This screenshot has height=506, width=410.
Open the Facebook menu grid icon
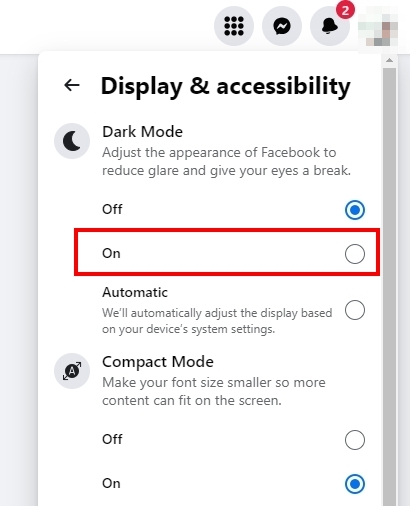click(x=234, y=26)
